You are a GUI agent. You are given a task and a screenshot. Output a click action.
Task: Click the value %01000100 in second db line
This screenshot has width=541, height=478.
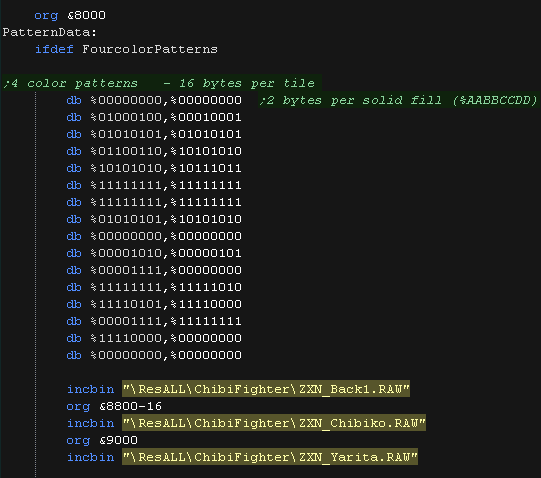click(126, 117)
